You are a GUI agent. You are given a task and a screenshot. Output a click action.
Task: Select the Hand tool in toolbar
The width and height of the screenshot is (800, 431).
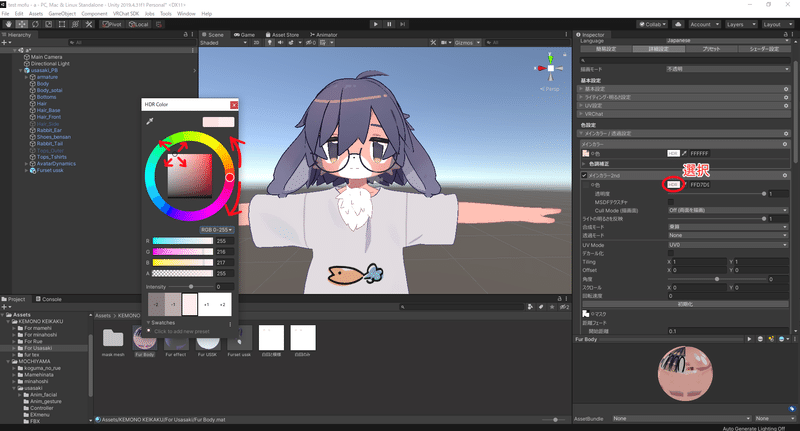[x=9, y=24]
